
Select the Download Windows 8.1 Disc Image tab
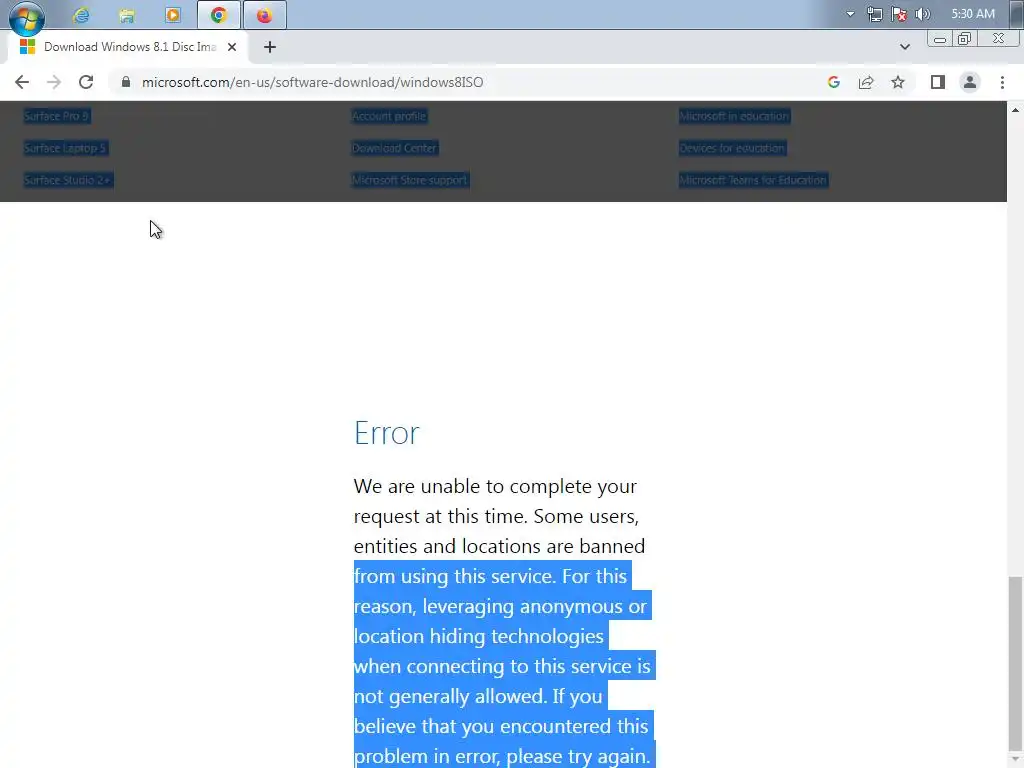point(129,47)
